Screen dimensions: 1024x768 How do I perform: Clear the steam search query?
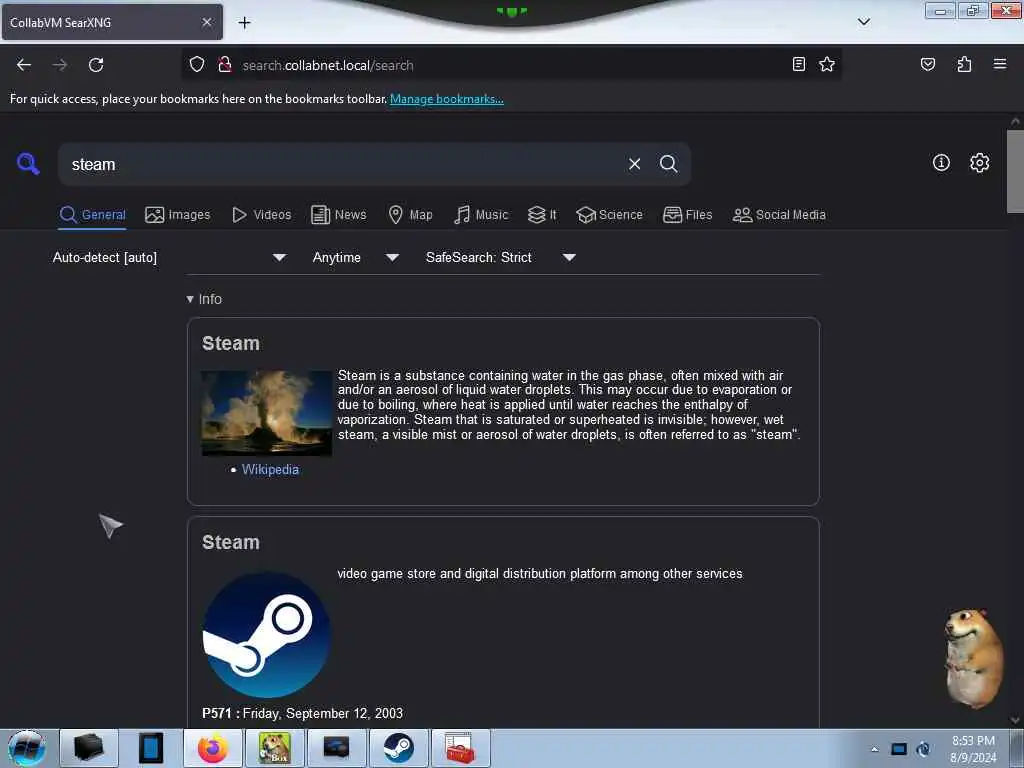(x=634, y=164)
